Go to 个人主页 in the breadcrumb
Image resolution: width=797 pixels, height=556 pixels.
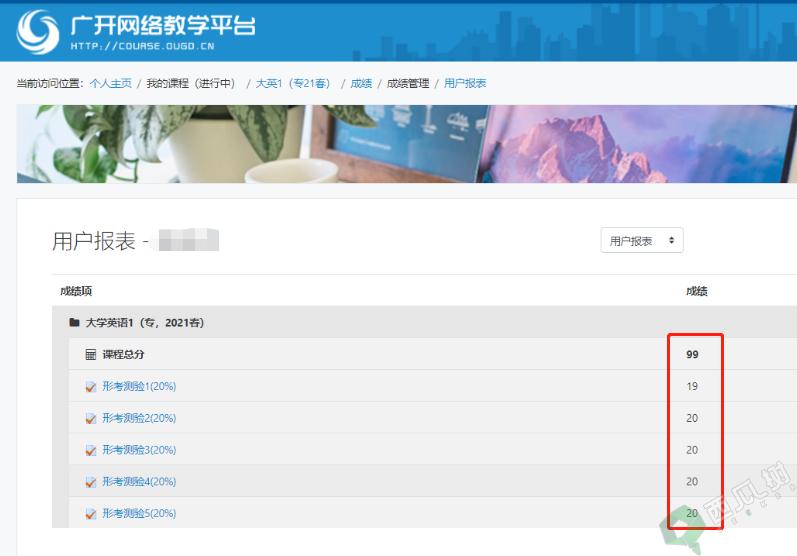[110, 83]
